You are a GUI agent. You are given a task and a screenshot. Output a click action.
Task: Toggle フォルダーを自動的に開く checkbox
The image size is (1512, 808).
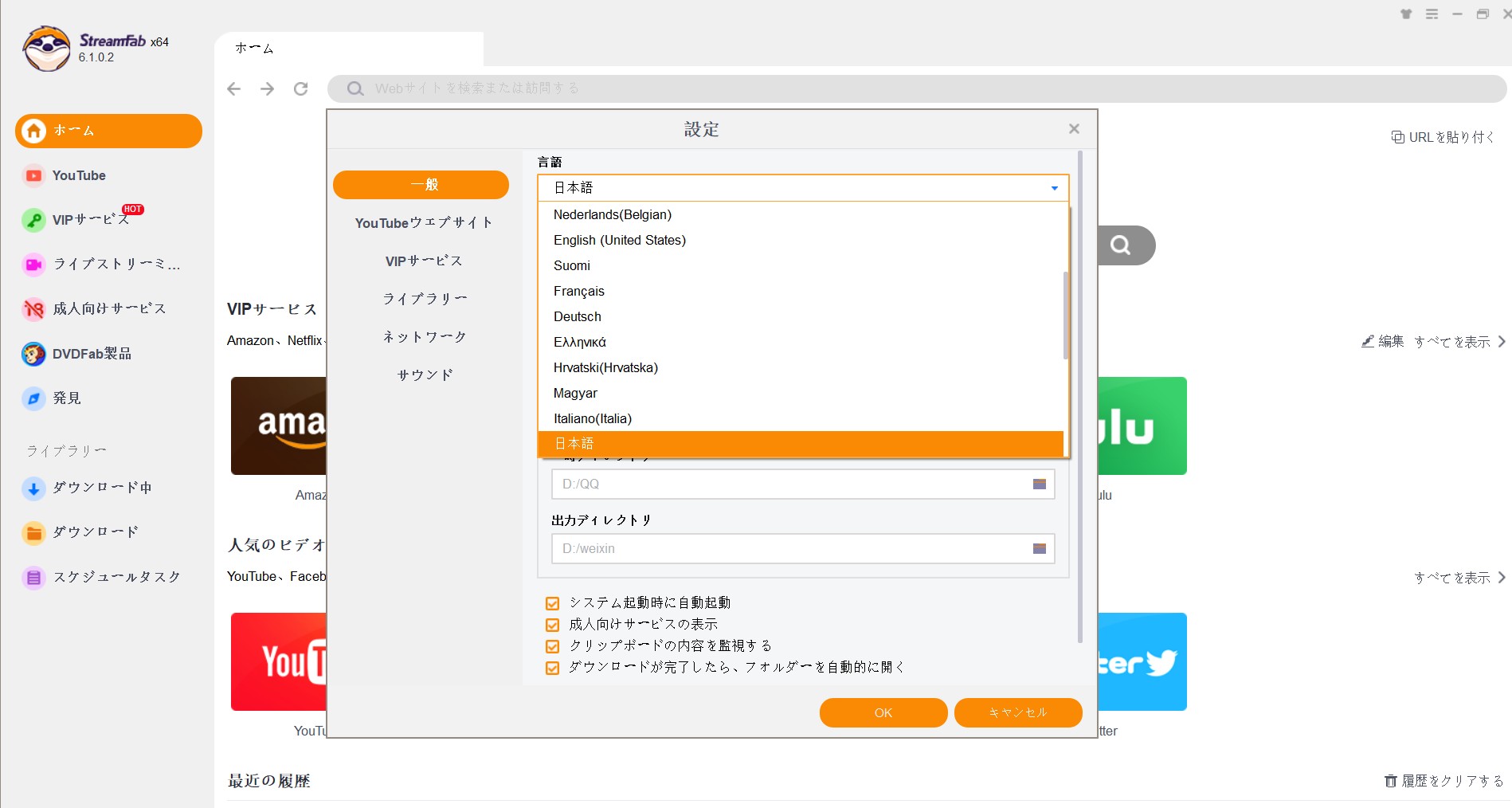[552, 668]
